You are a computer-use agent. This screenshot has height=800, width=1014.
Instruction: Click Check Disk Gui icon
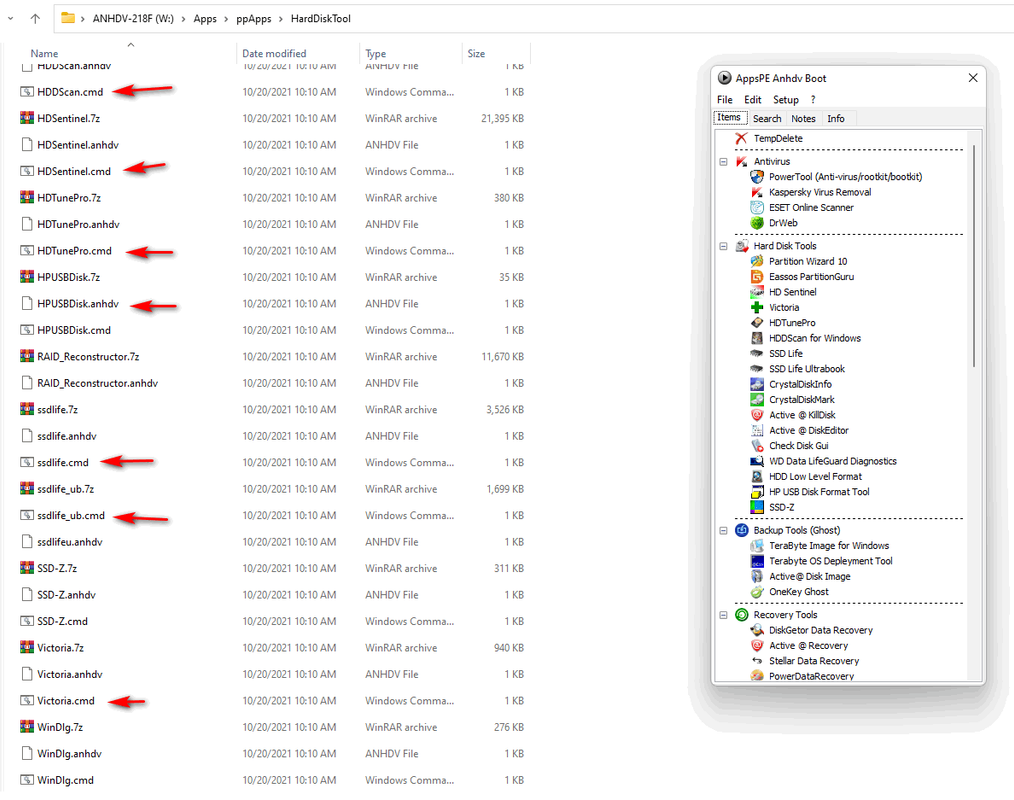click(x=757, y=446)
